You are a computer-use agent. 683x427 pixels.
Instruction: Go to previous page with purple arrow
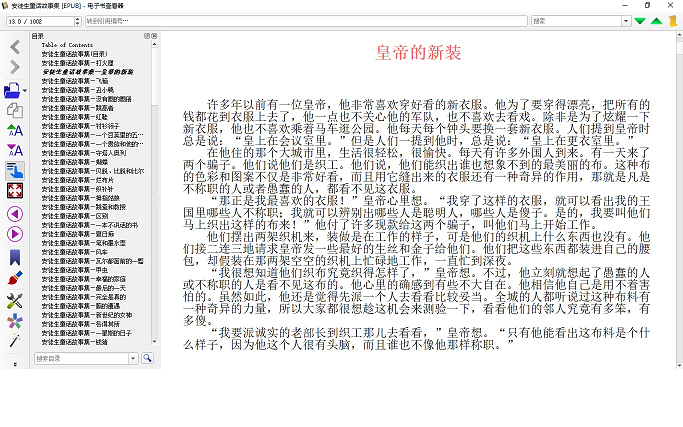[14, 213]
